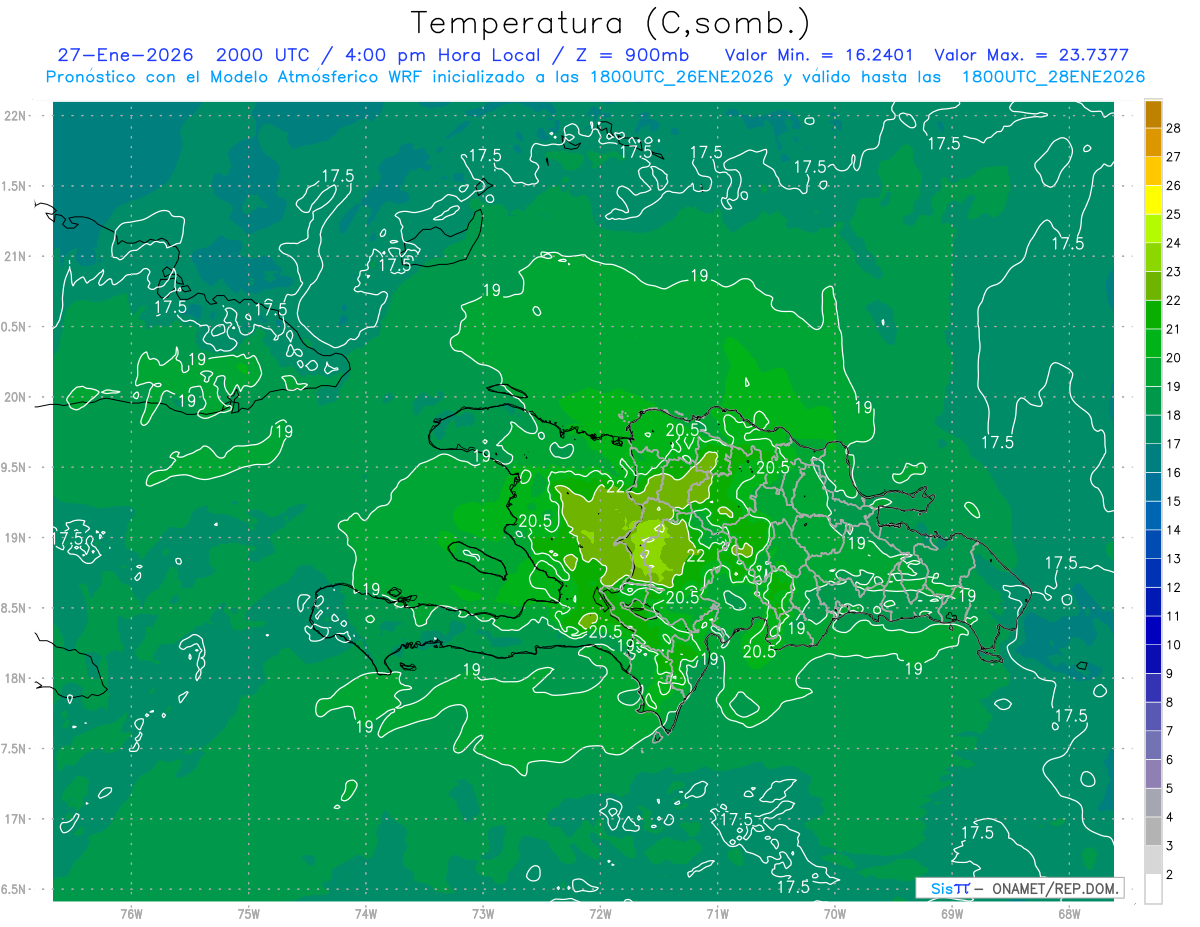Click the 72W longitude axis label

[600, 913]
